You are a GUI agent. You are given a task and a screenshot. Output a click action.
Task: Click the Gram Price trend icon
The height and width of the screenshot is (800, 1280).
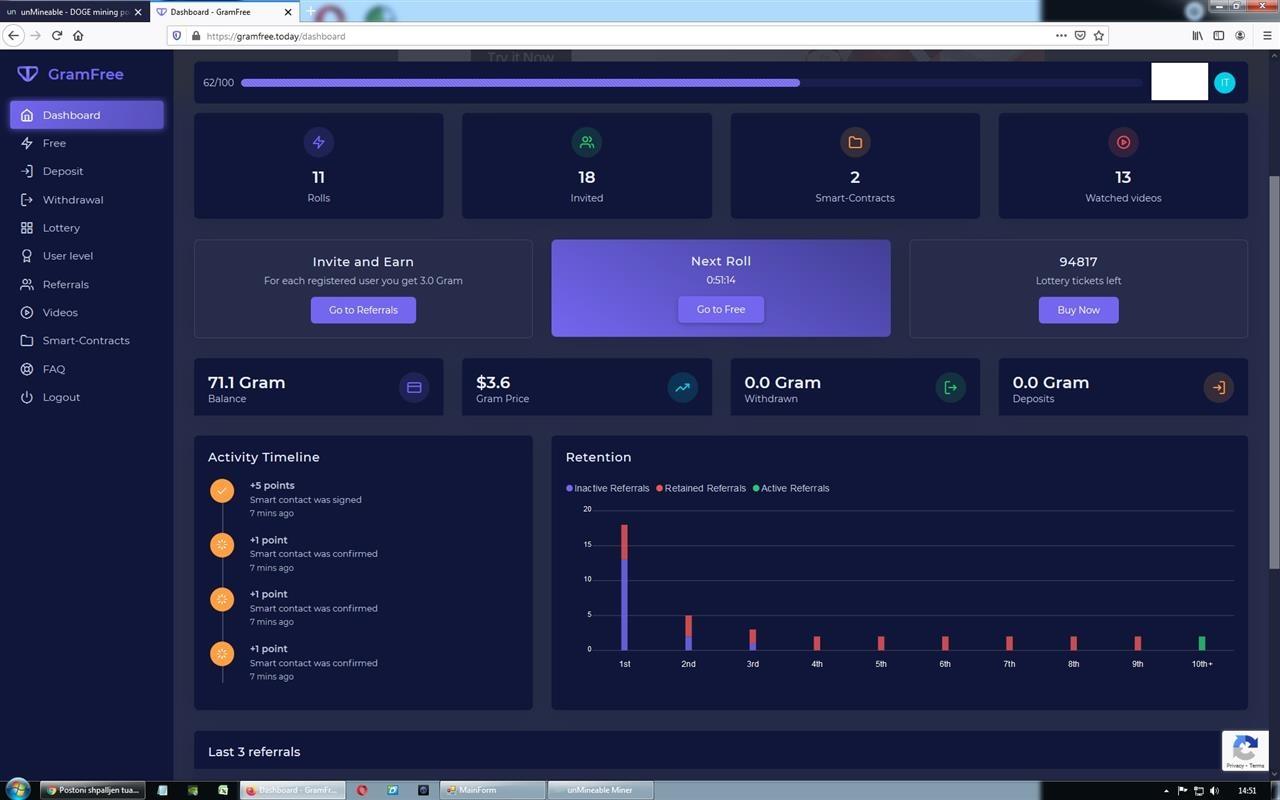click(682, 387)
